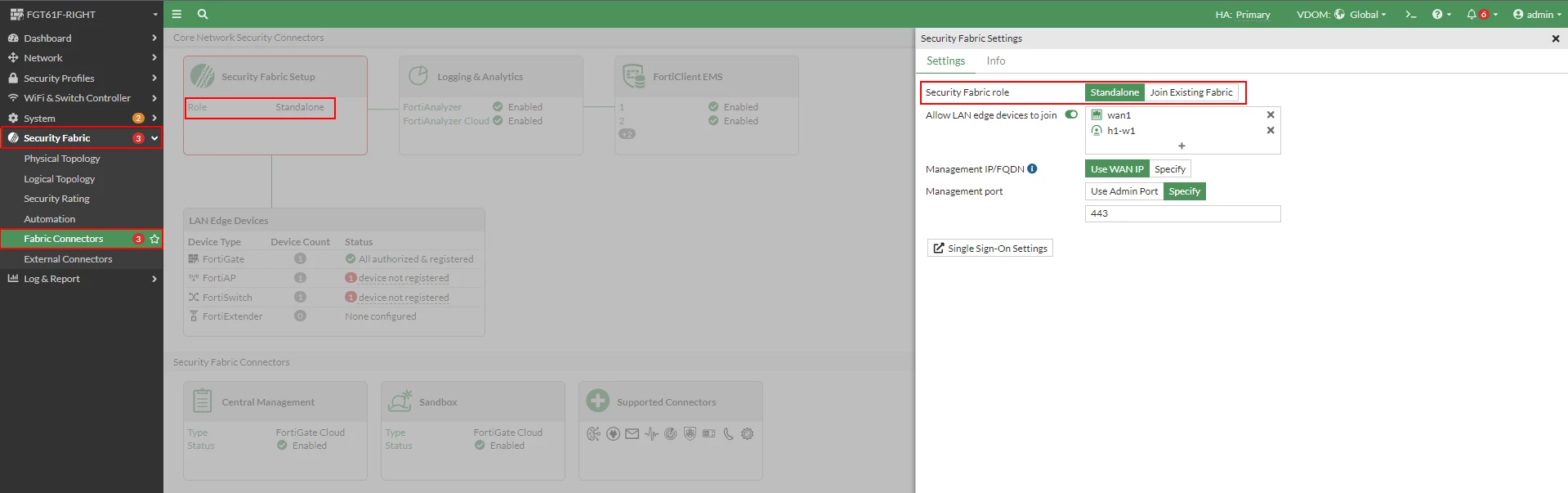Click the mail envelope connector icon
Image resolution: width=1568 pixels, height=493 pixels.
(x=632, y=434)
